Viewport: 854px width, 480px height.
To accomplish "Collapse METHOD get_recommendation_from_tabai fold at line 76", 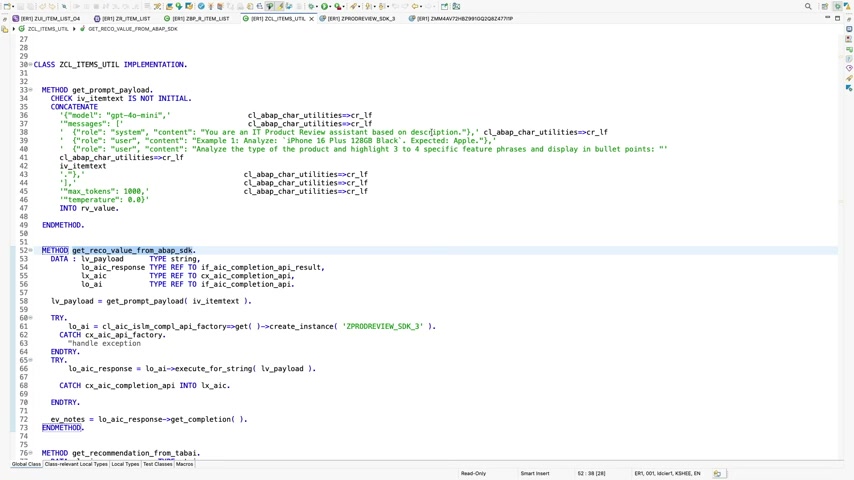I will (31, 453).
